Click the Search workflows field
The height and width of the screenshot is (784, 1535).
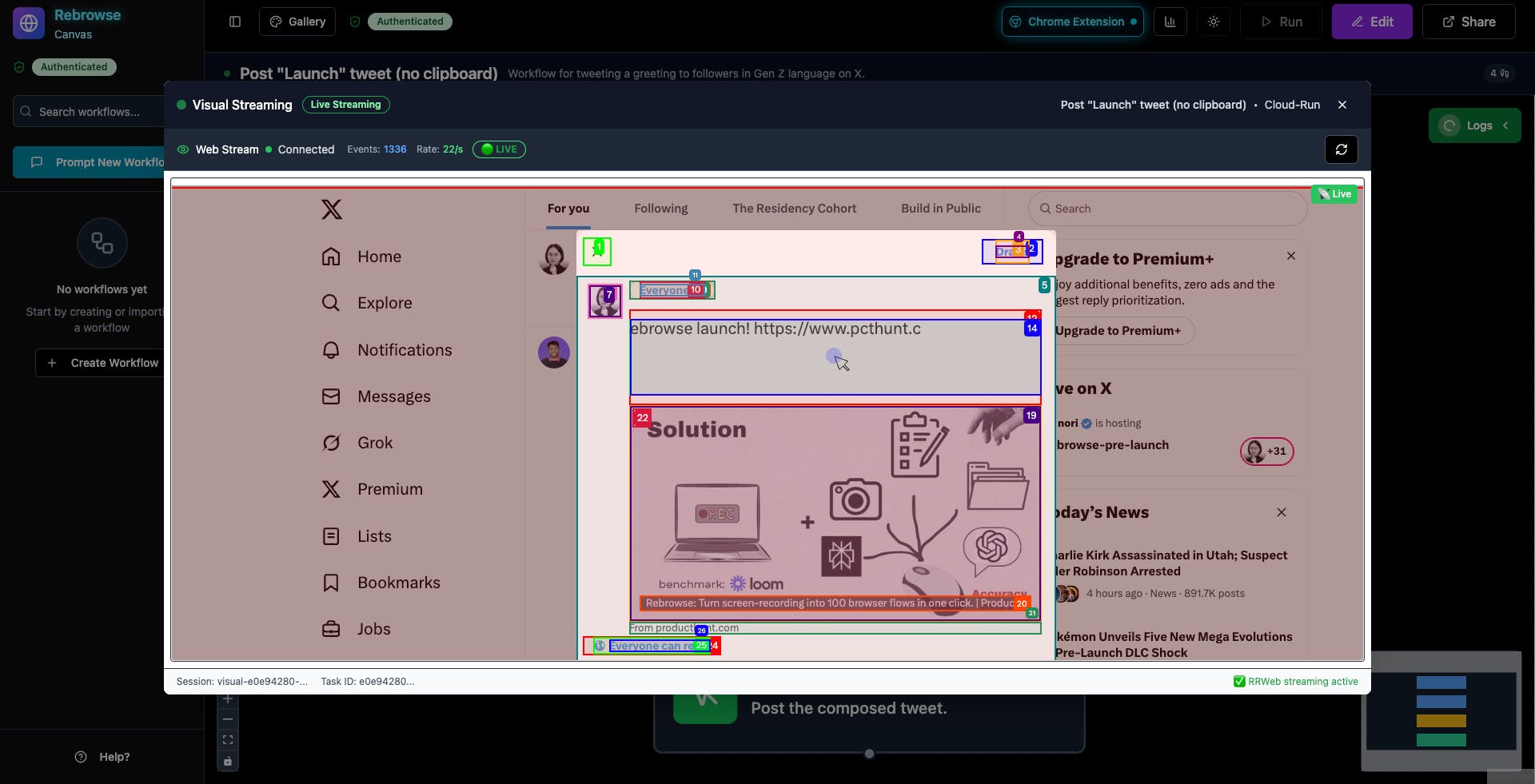(89, 112)
